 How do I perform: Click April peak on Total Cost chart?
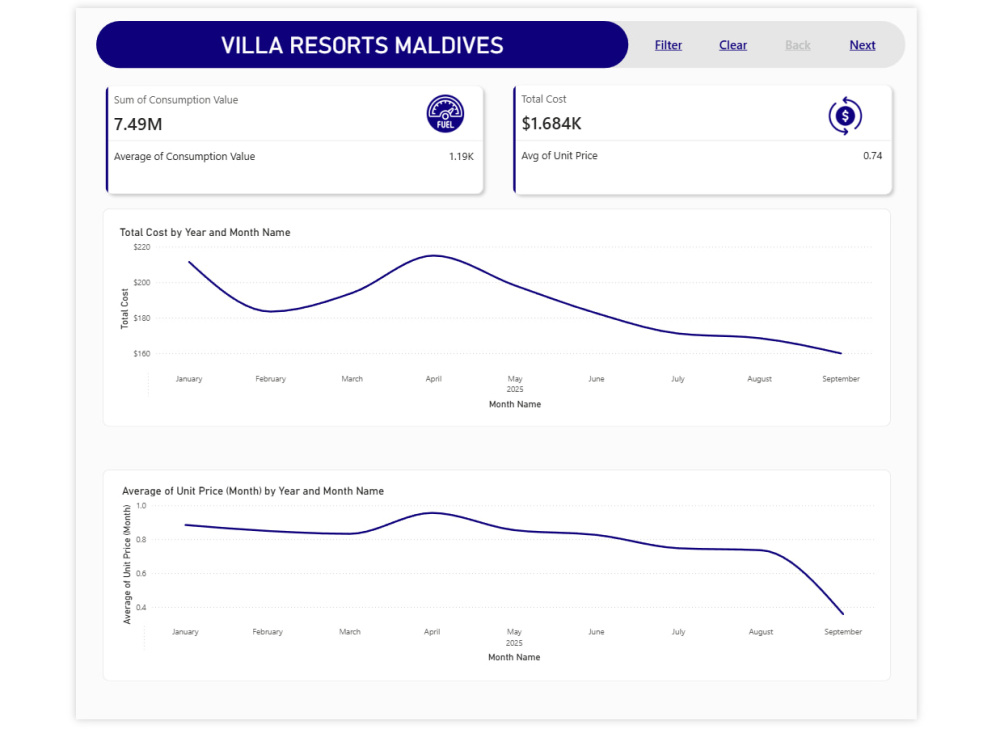coord(434,256)
